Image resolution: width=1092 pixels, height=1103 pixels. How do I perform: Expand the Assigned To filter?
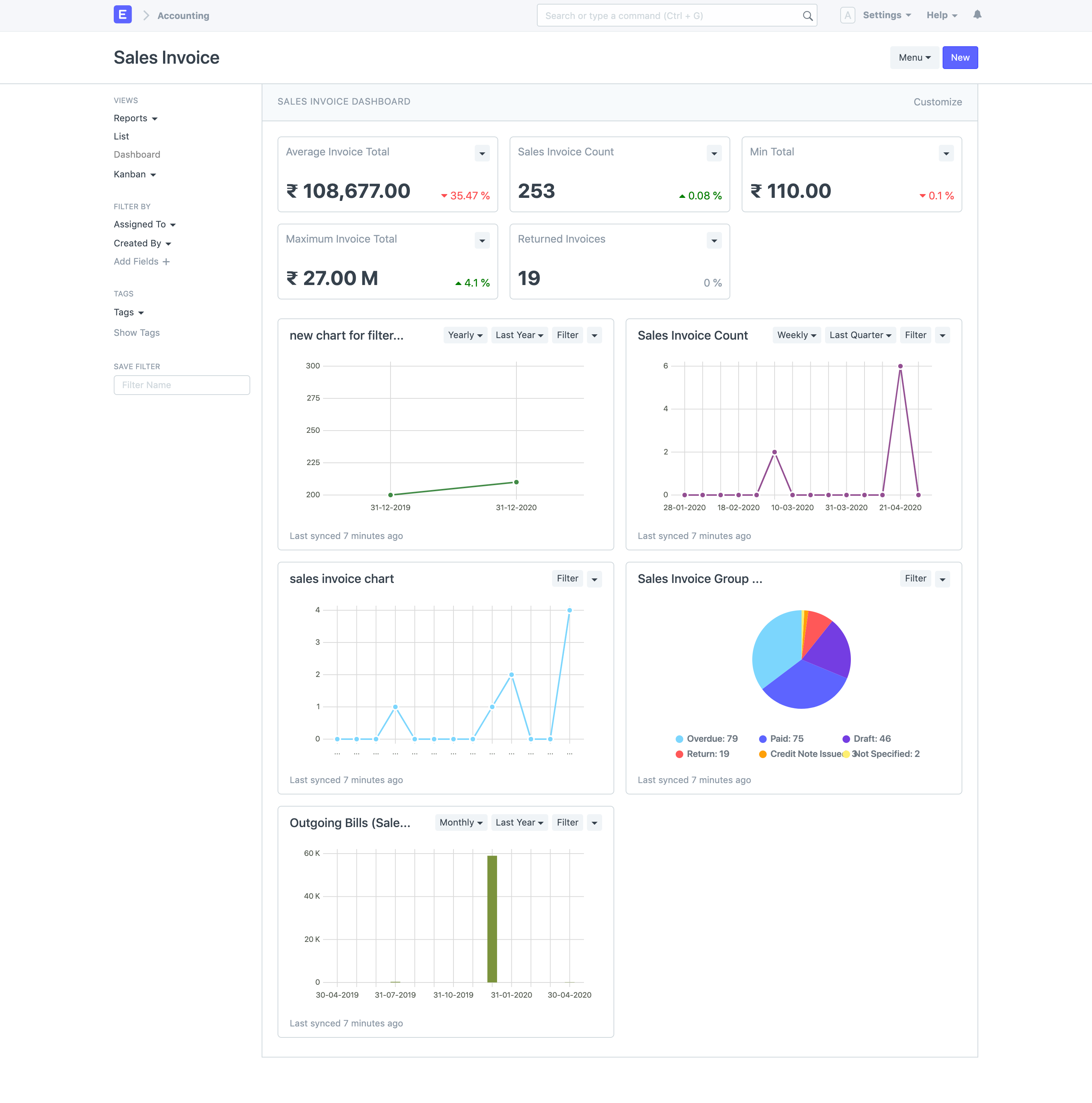(144, 224)
